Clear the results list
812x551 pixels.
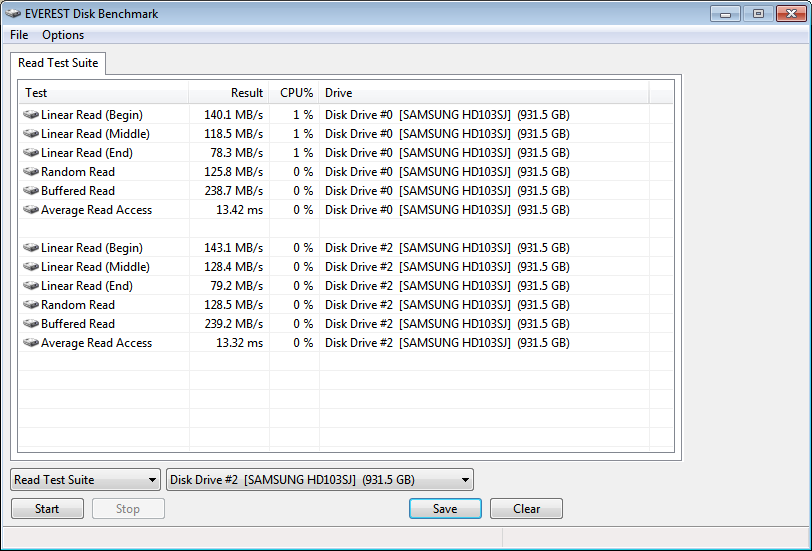click(x=526, y=509)
